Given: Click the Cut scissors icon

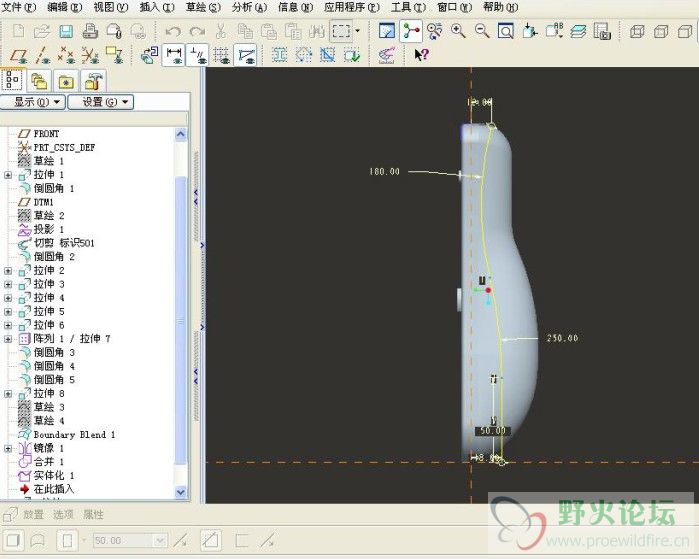Looking at the screenshot, I should pos(221,31).
